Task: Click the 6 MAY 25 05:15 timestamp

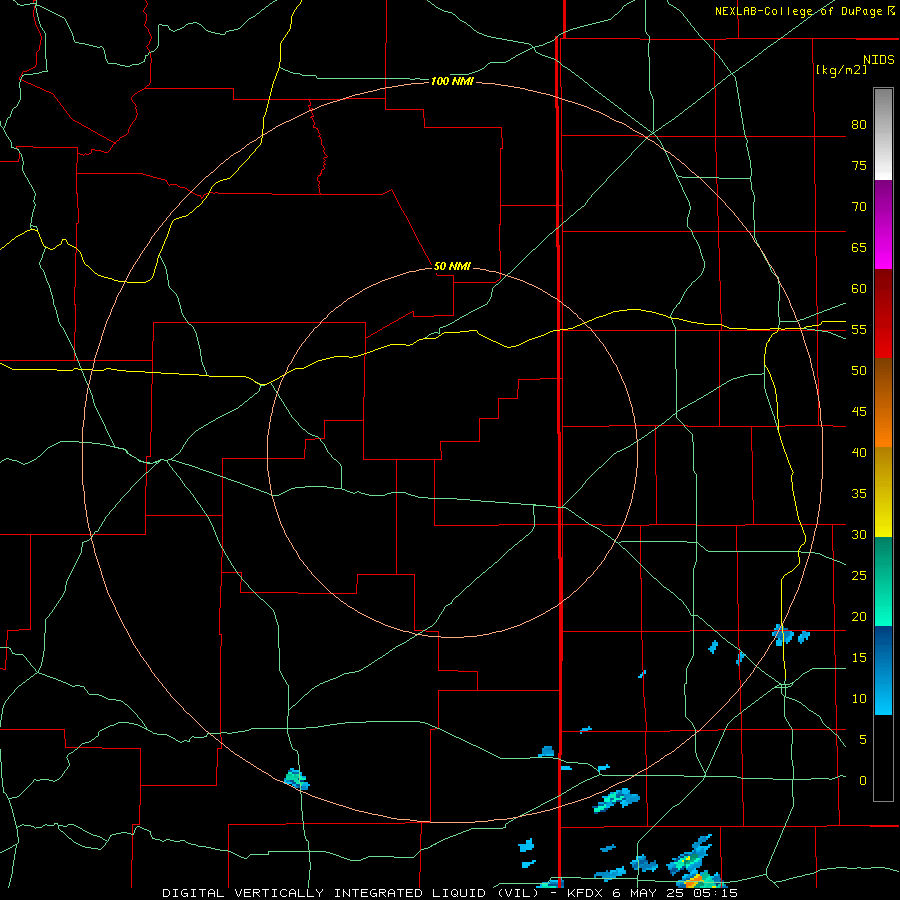Action: [675, 893]
